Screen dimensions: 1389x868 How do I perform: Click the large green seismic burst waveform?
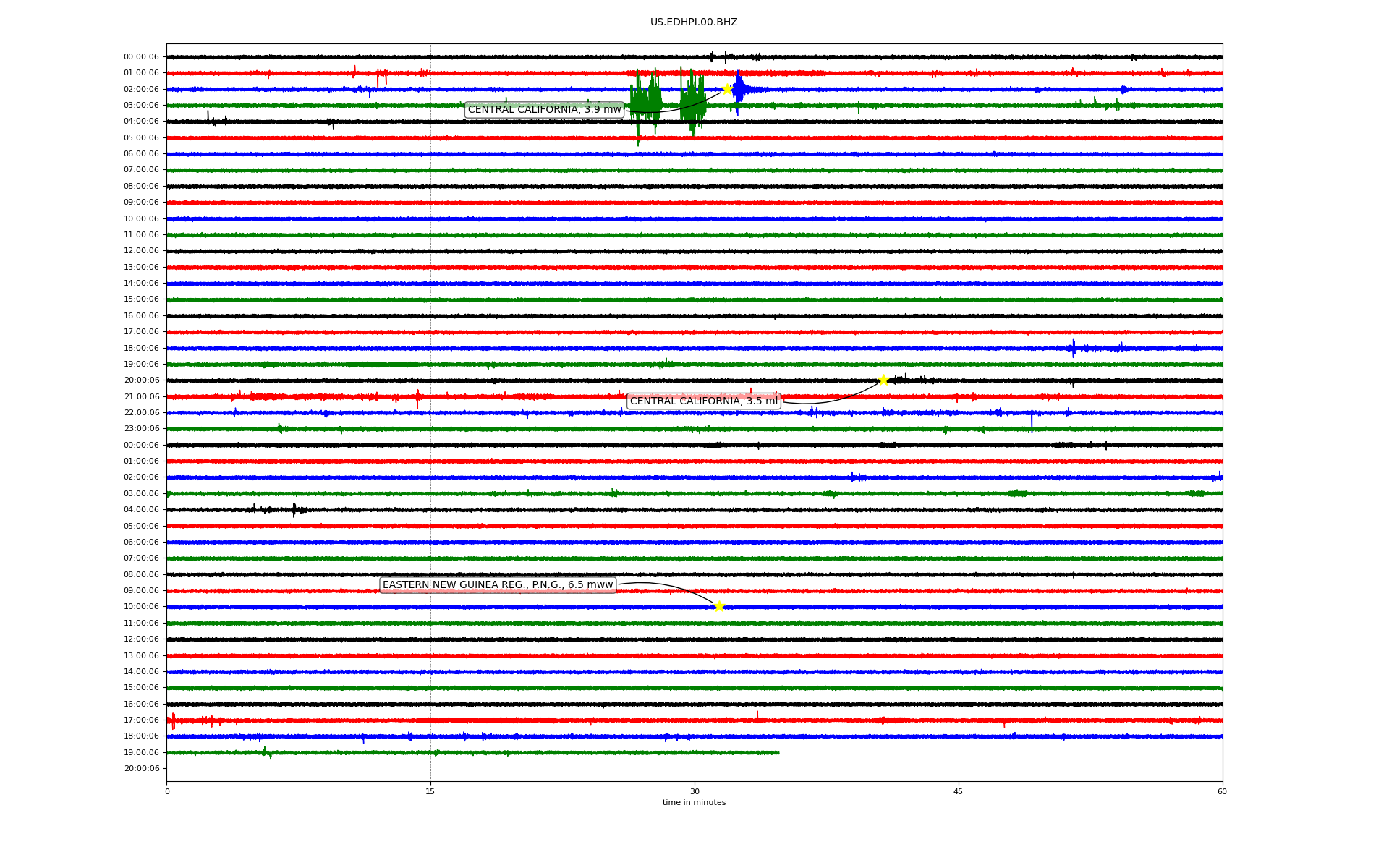[x=646, y=101]
